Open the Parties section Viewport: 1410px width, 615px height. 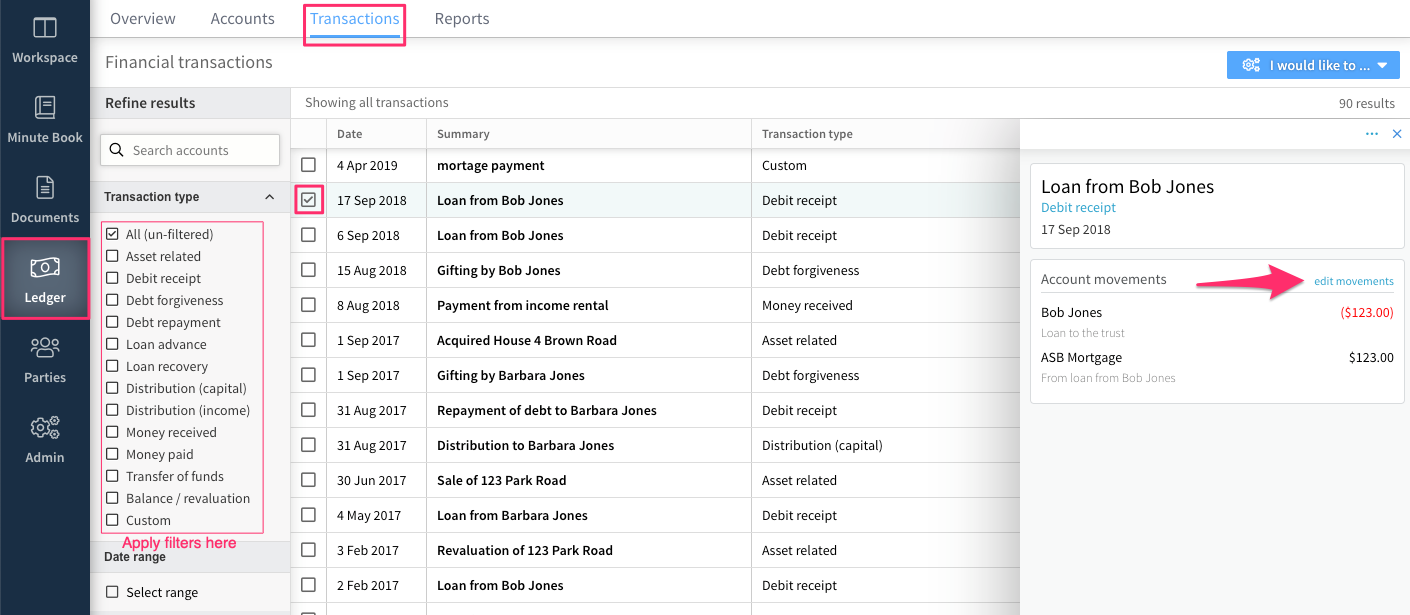click(45, 348)
